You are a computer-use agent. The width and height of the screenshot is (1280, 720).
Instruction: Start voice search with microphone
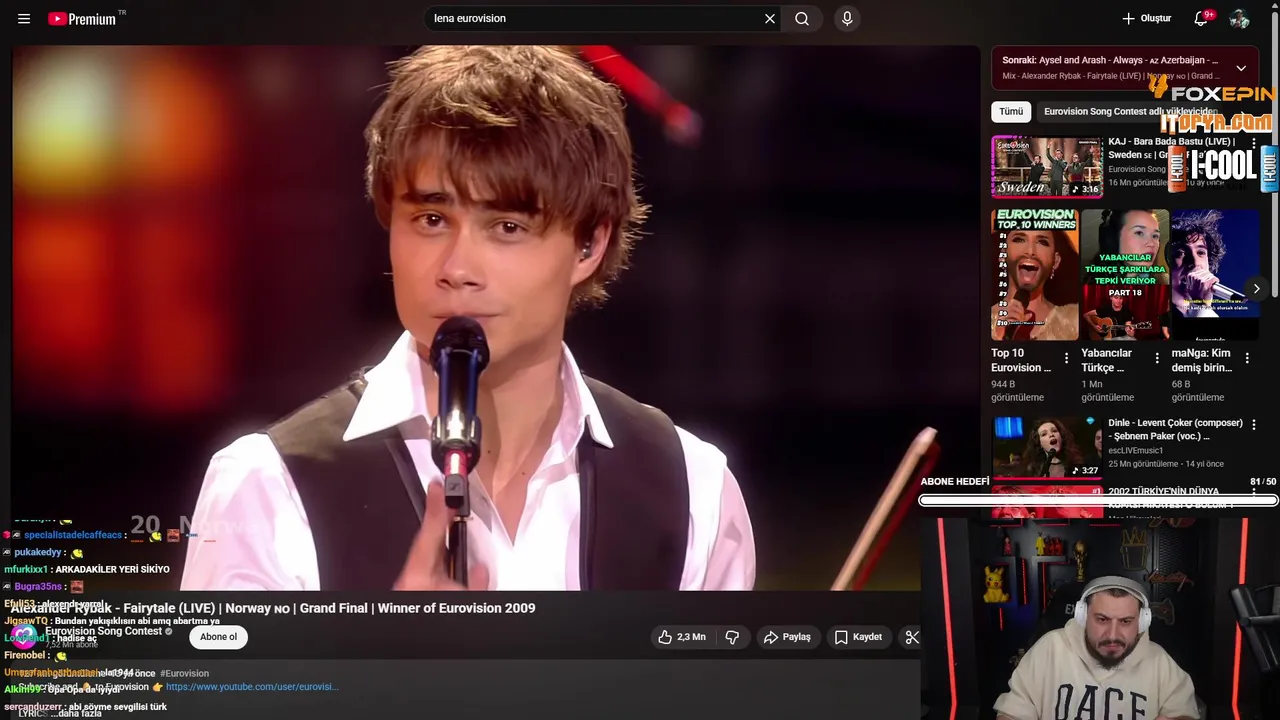tap(847, 19)
